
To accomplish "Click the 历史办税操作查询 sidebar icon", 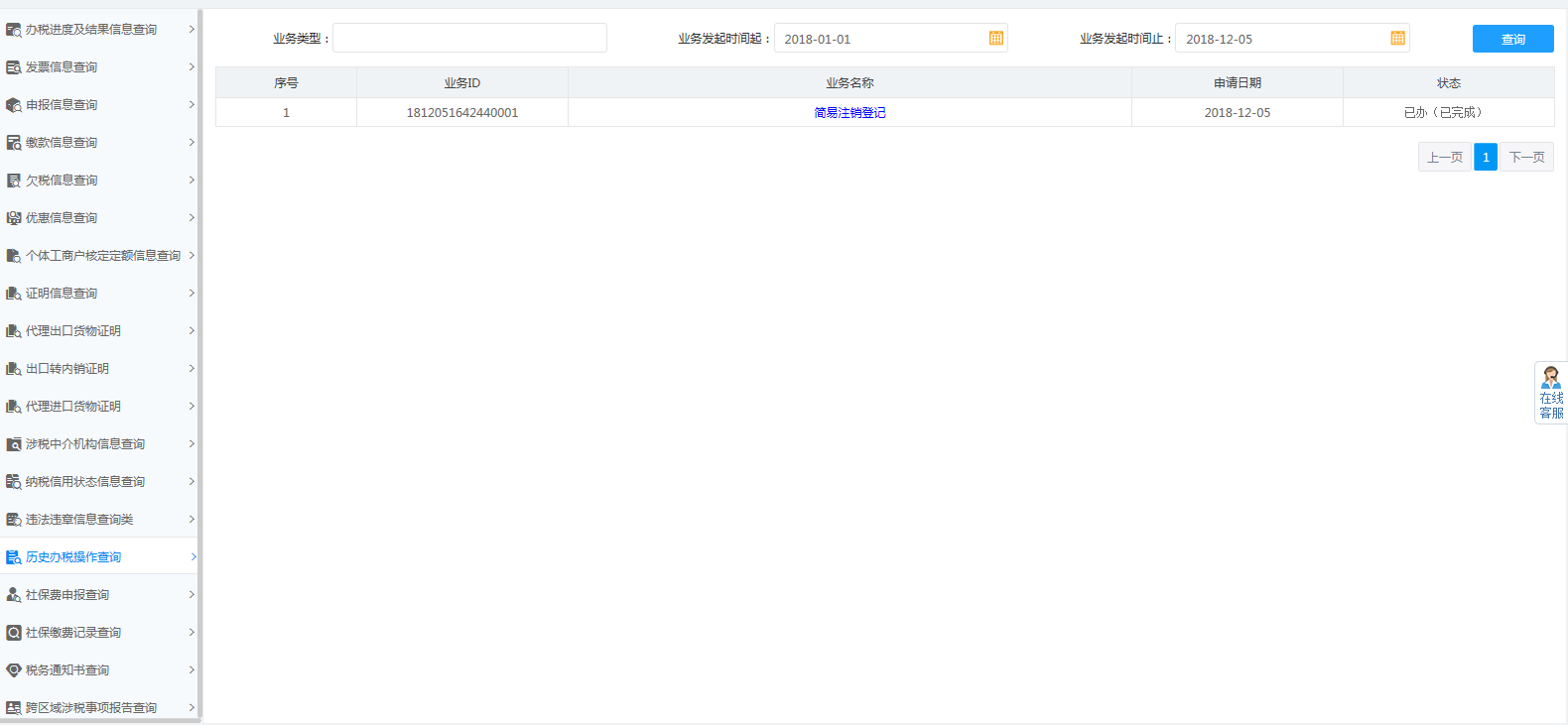I will 14,557.
